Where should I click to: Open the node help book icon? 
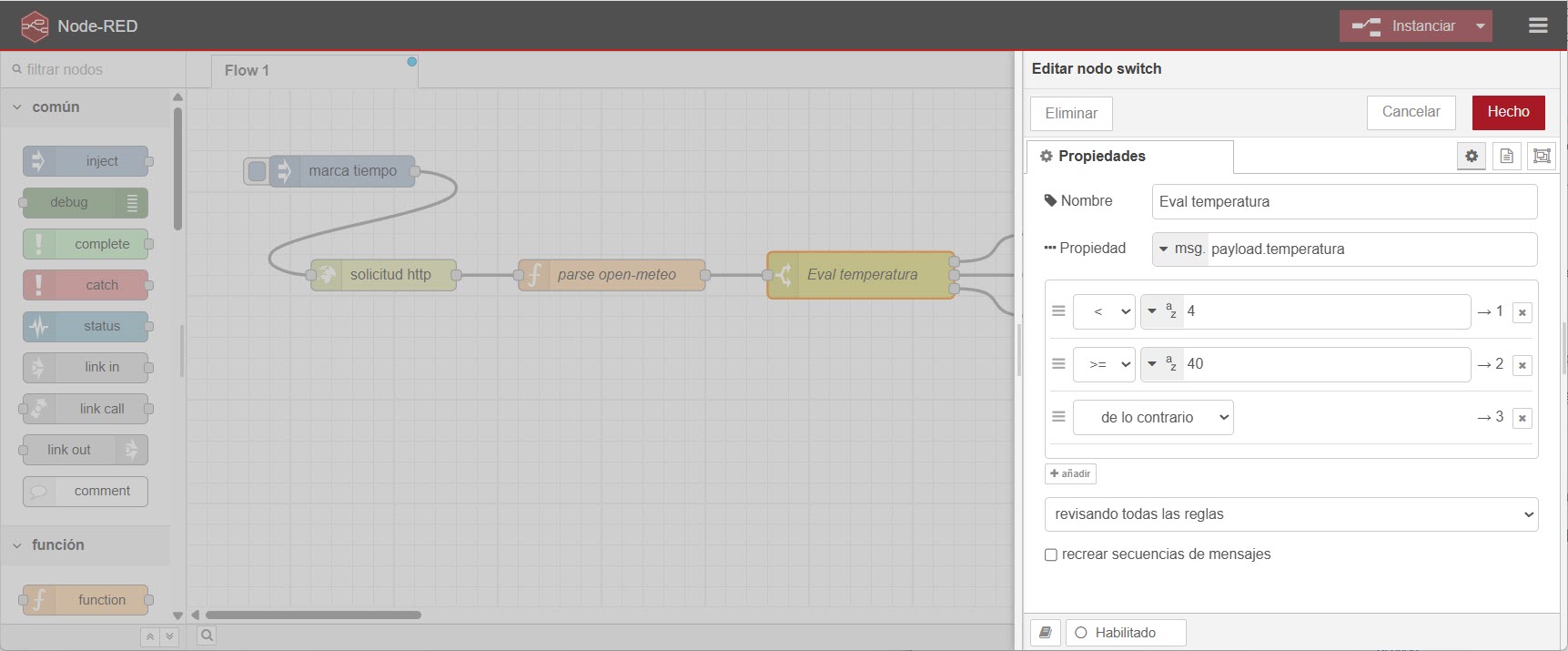coord(1046,633)
